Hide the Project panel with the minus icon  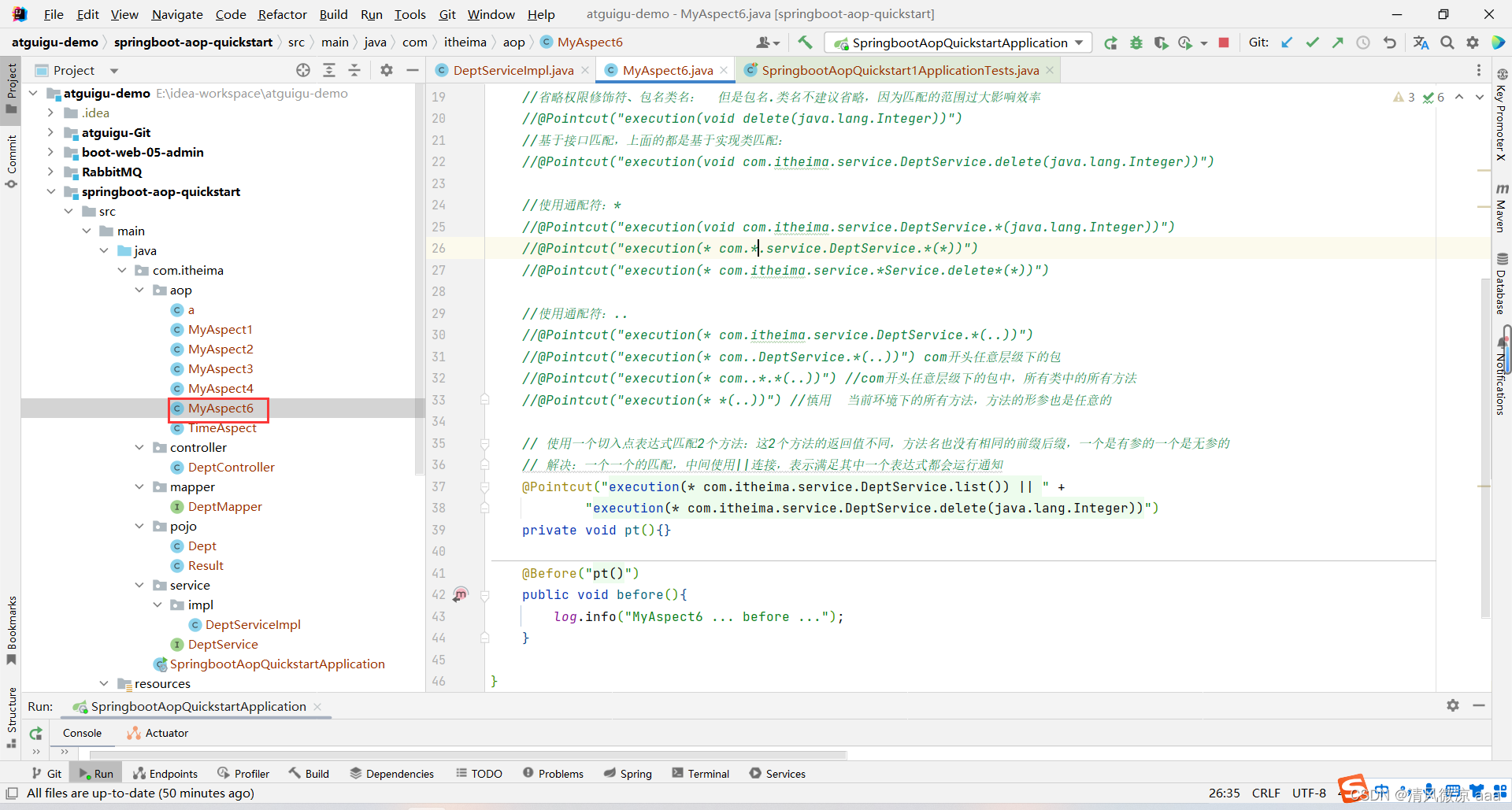[x=412, y=70]
